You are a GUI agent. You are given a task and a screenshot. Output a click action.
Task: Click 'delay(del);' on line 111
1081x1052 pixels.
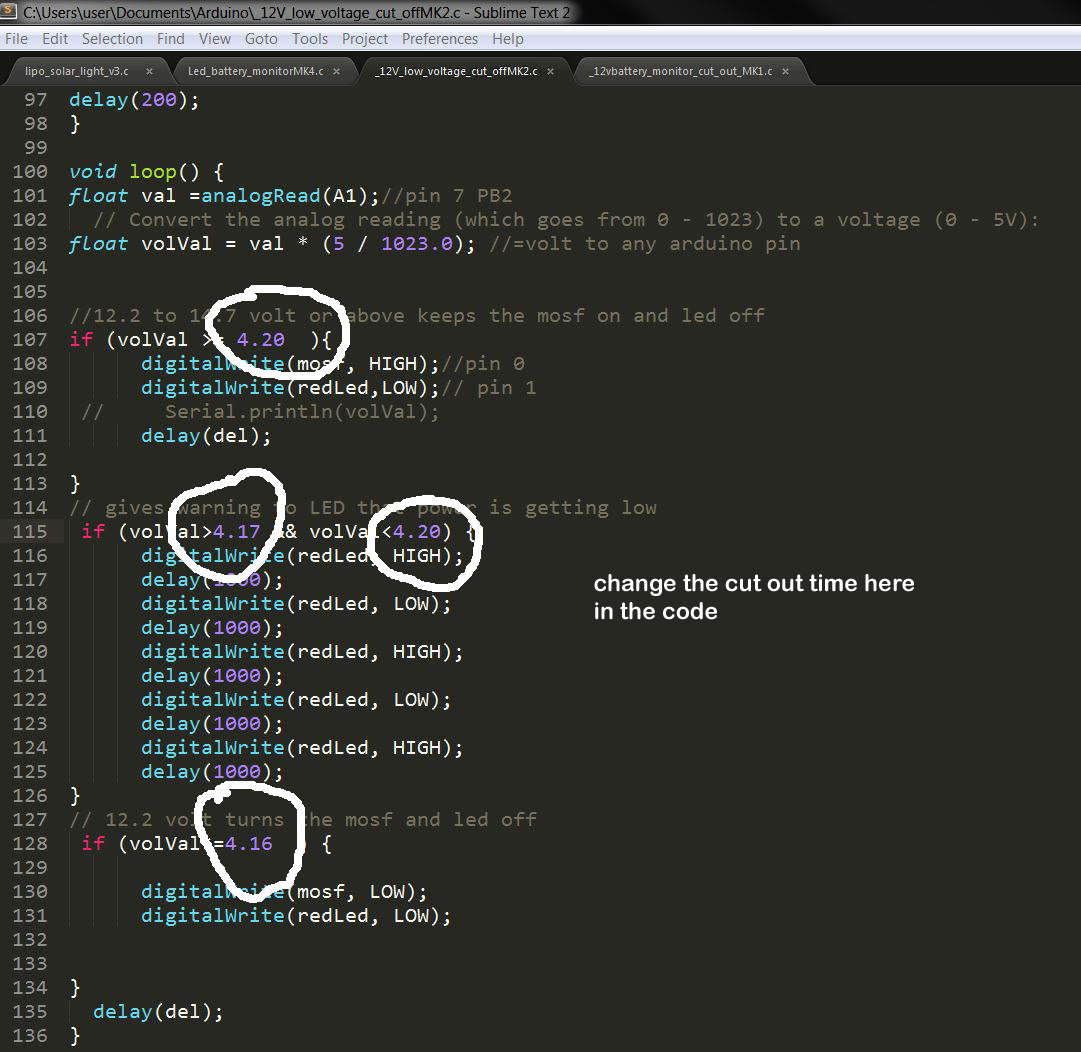pos(206,436)
